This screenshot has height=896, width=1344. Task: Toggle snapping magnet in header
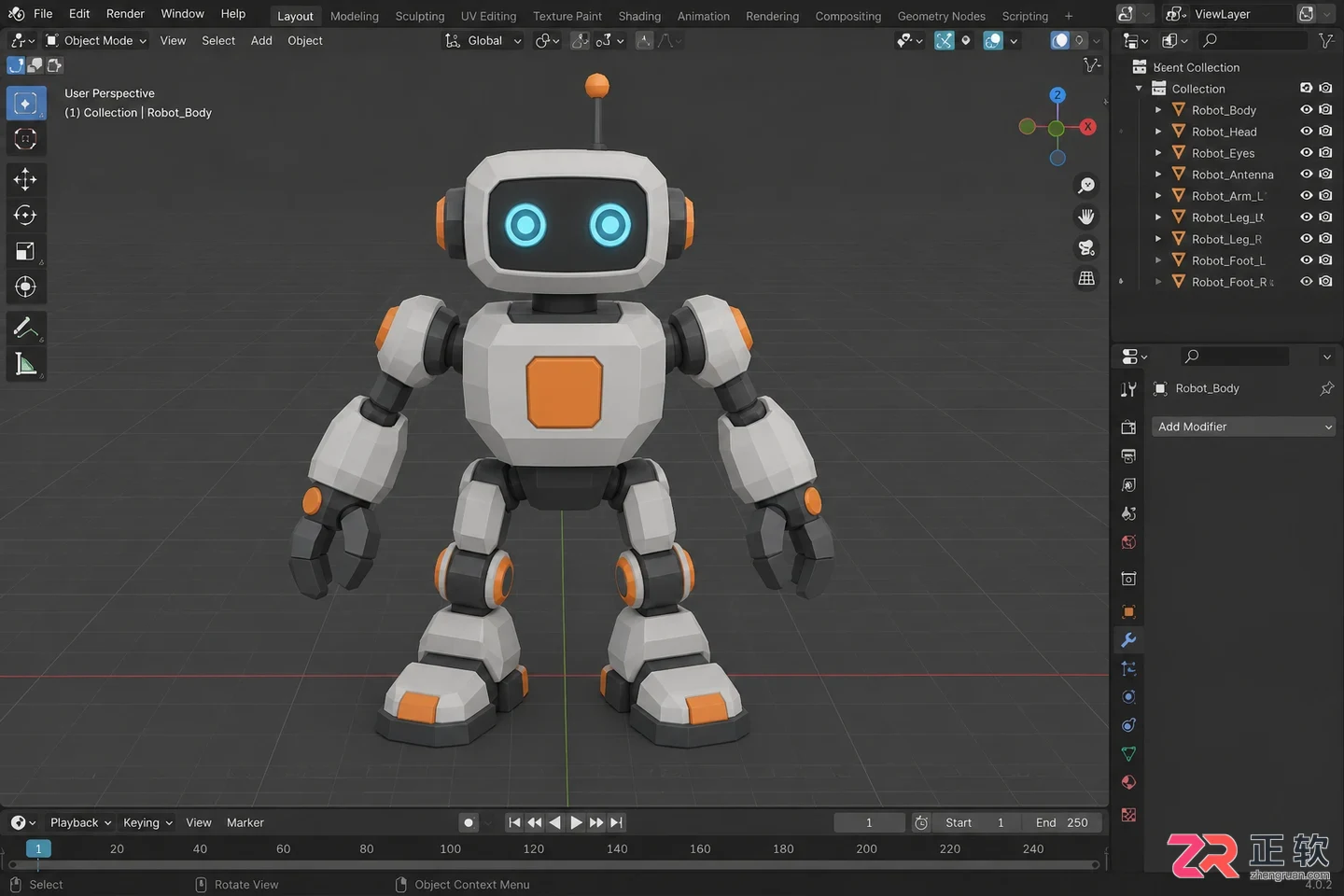click(x=580, y=41)
